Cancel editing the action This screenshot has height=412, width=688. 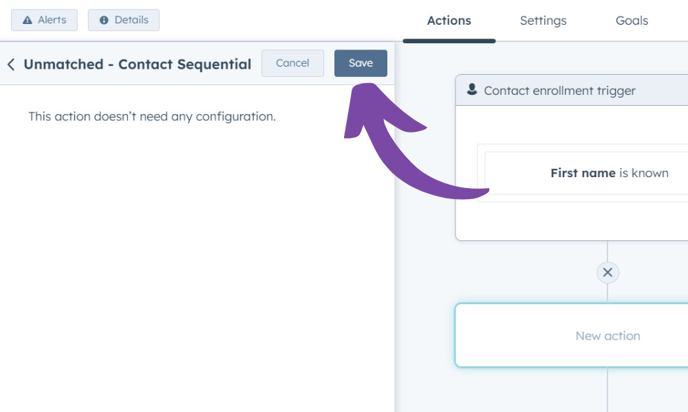pos(292,63)
